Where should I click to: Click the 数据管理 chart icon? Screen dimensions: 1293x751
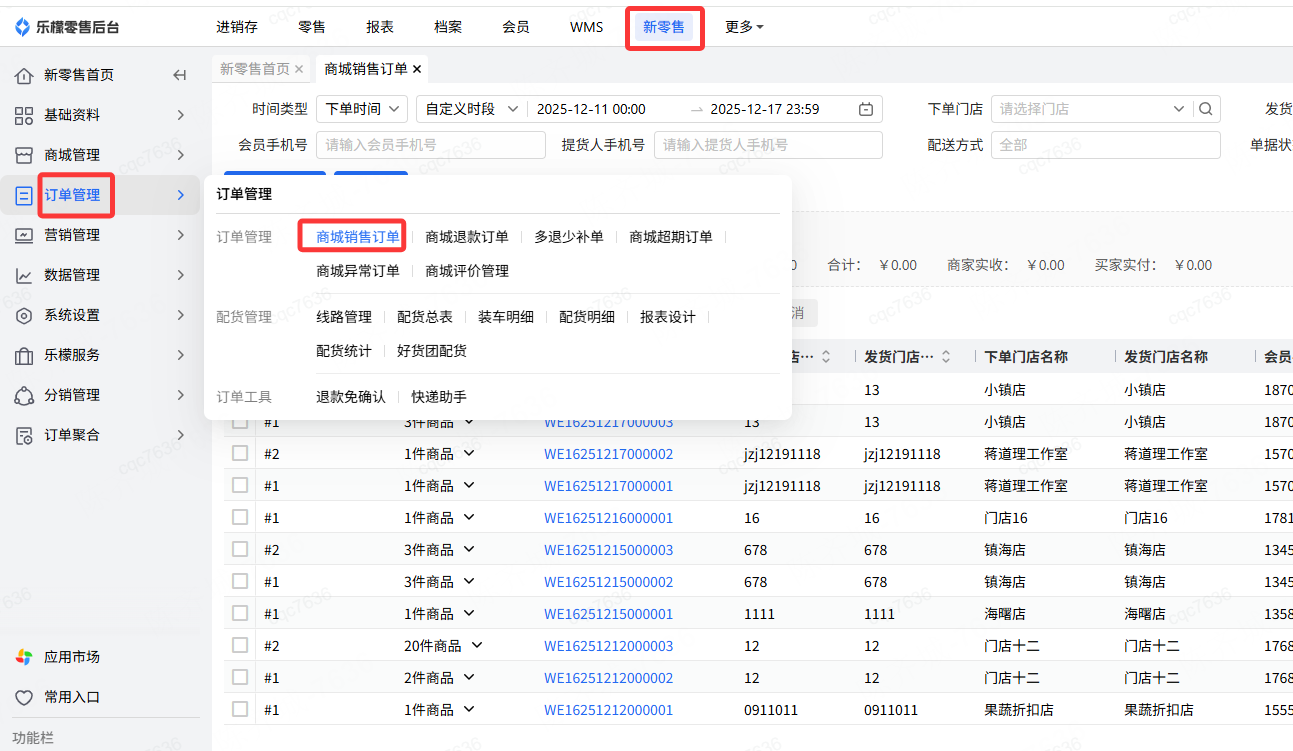(x=24, y=275)
